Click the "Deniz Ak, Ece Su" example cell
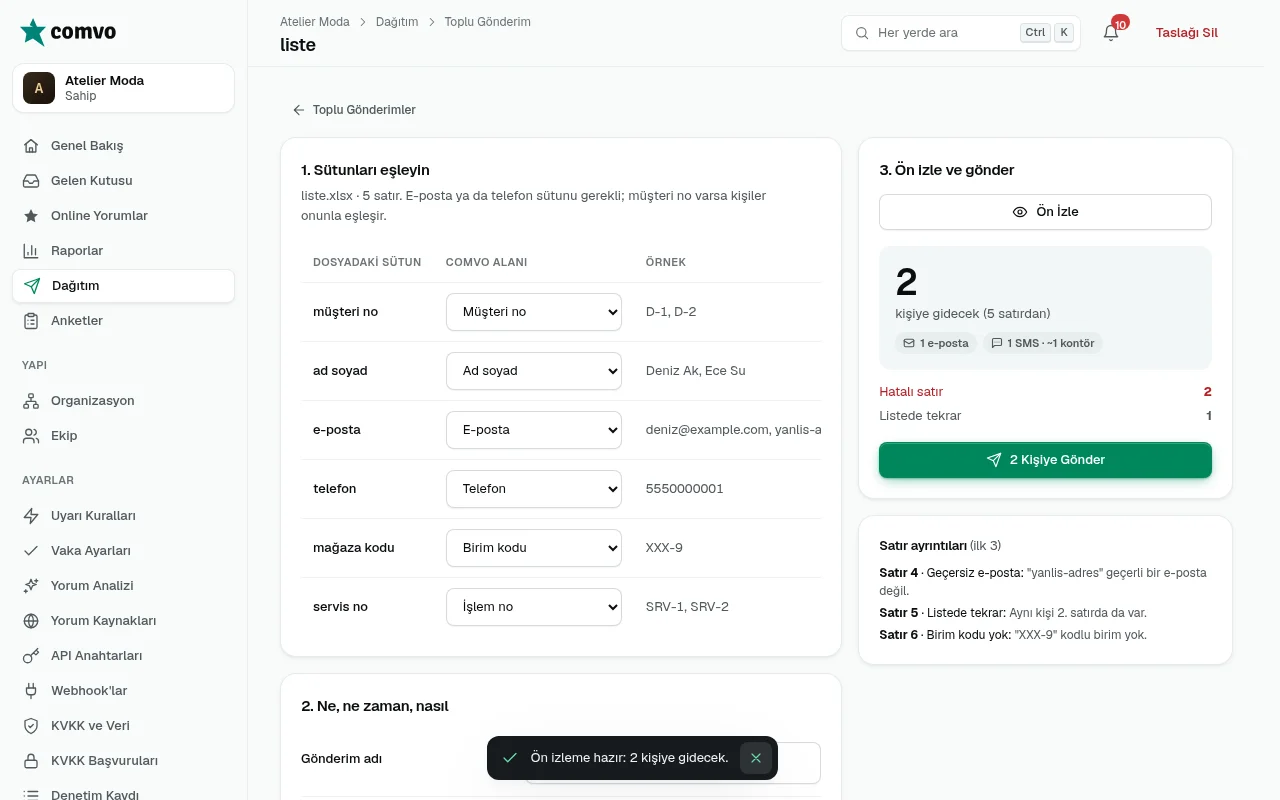 pyautogui.click(x=696, y=371)
